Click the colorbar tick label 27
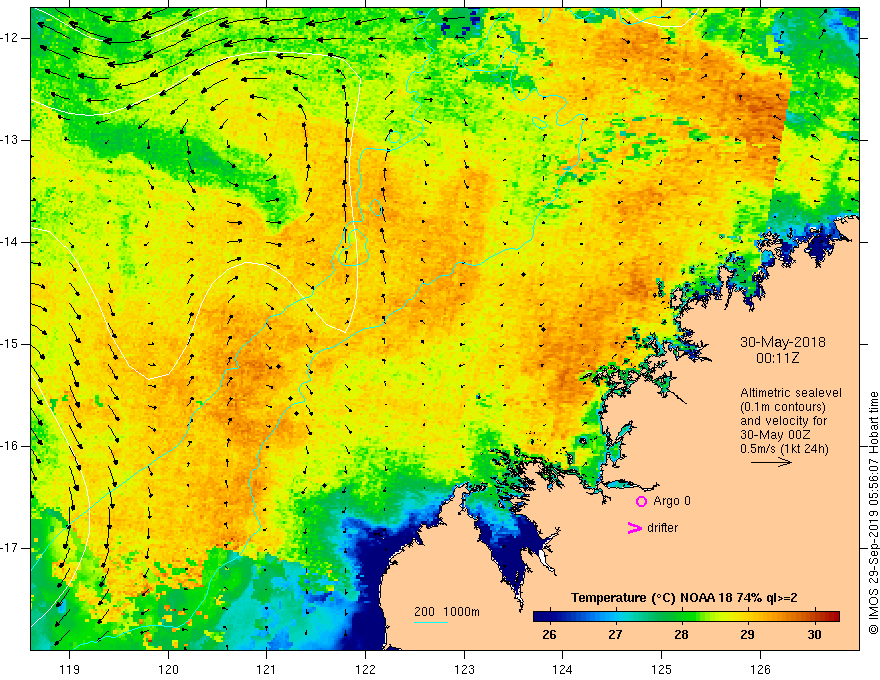880x680 pixels. pyautogui.click(x=615, y=634)
